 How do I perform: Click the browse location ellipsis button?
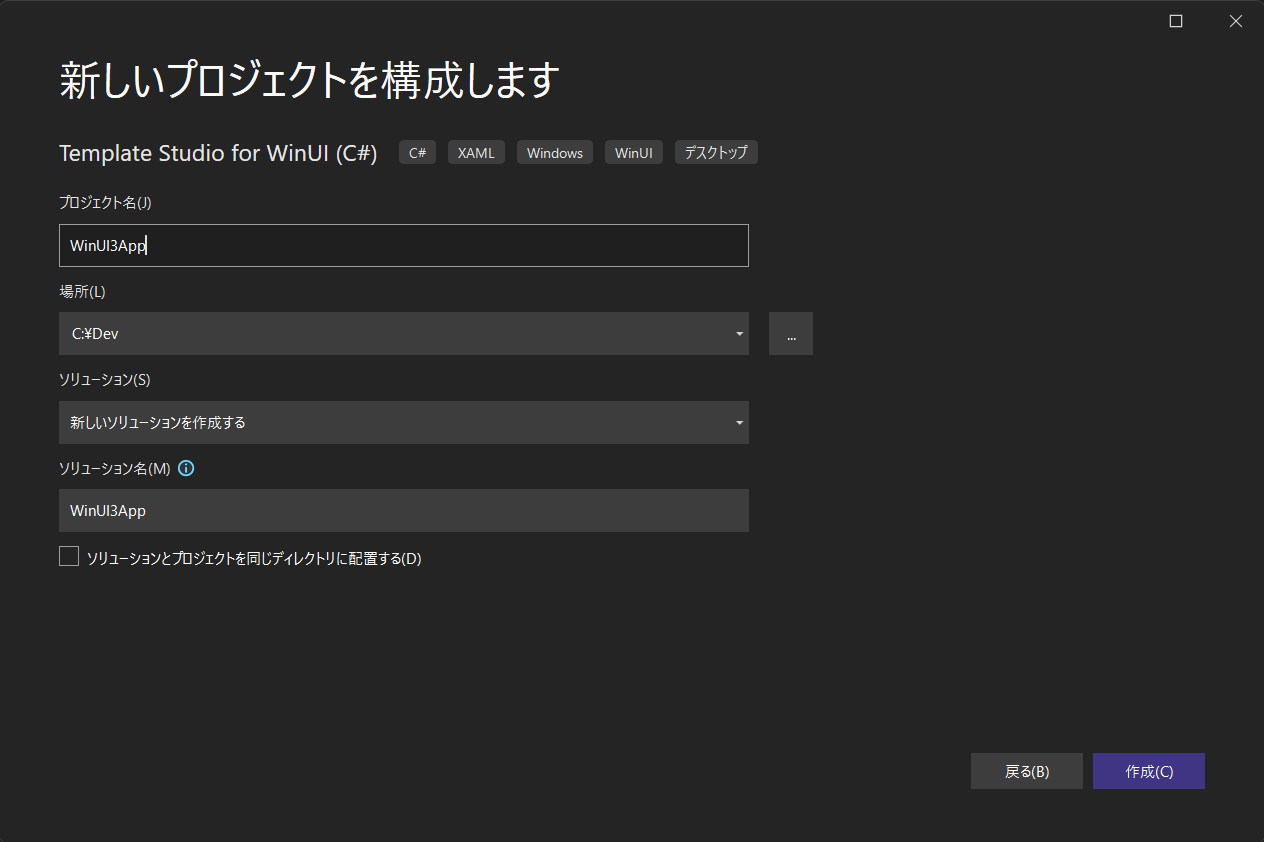pyautogui.click(x=791, y=334)
